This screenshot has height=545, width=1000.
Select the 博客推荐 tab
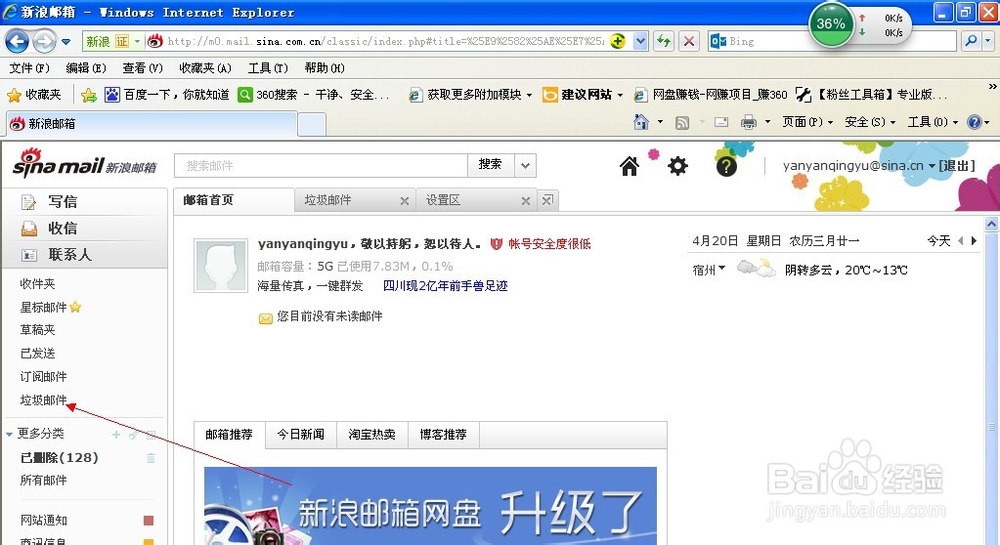point(443,435)
